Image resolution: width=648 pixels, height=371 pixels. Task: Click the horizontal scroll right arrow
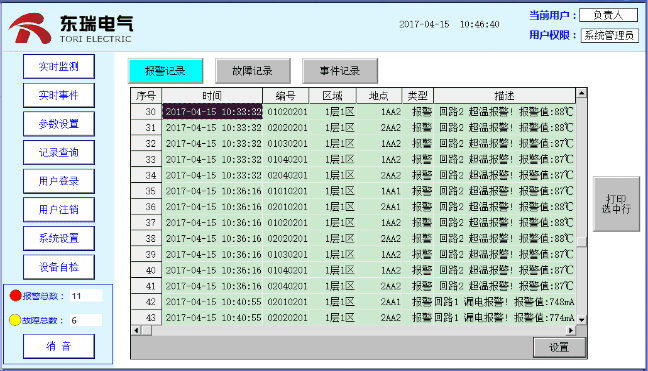[x=571, y=330]
